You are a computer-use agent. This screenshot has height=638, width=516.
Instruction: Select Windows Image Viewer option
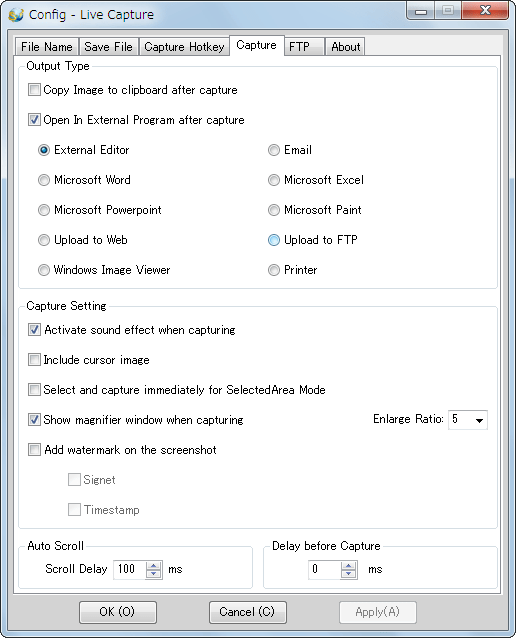click(44, 270)
